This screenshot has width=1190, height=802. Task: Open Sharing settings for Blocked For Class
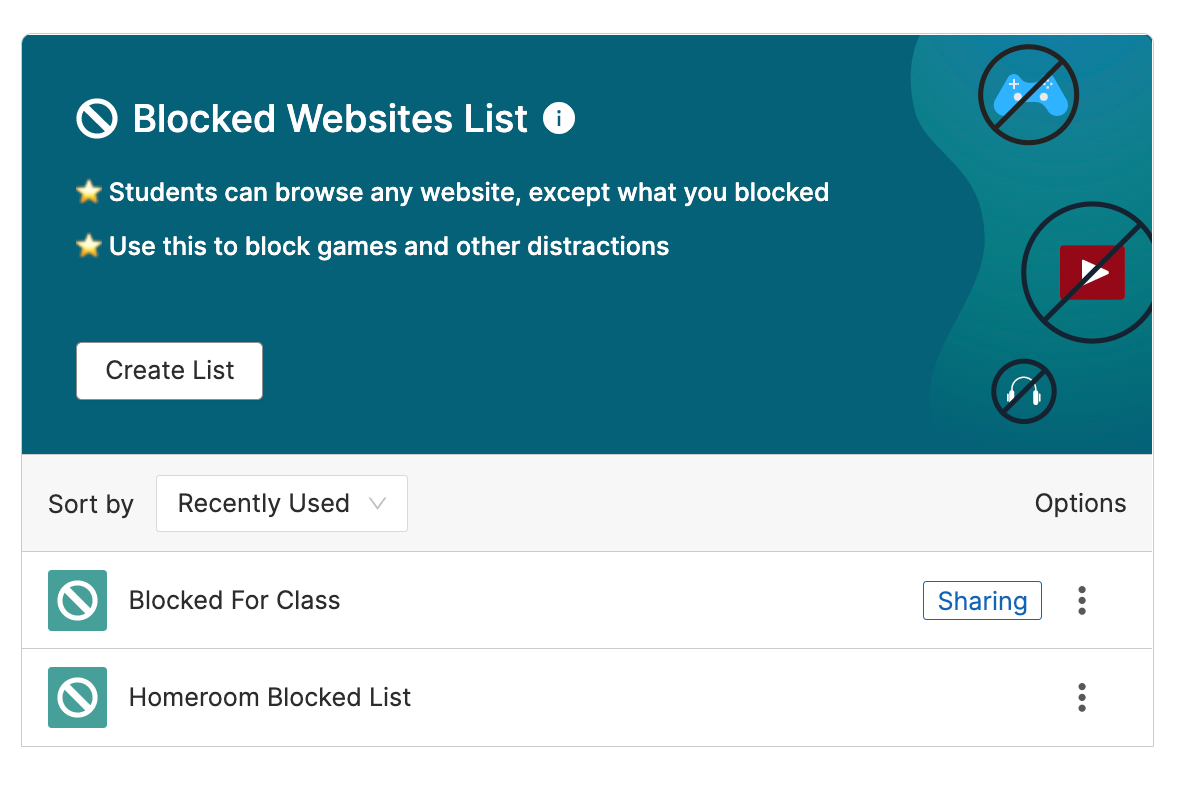pos(982,600)
